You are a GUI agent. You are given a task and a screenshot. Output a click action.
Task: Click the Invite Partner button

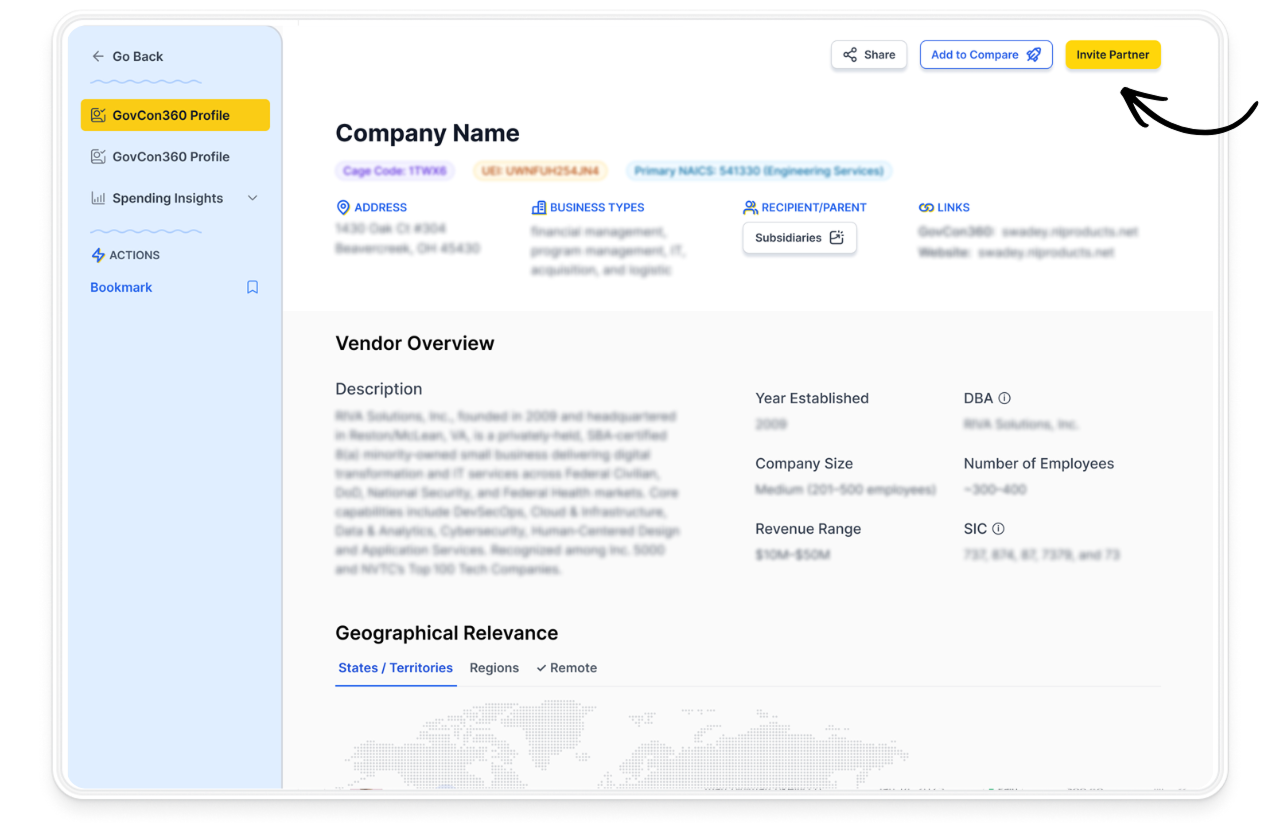click(x=1113, y=55)
